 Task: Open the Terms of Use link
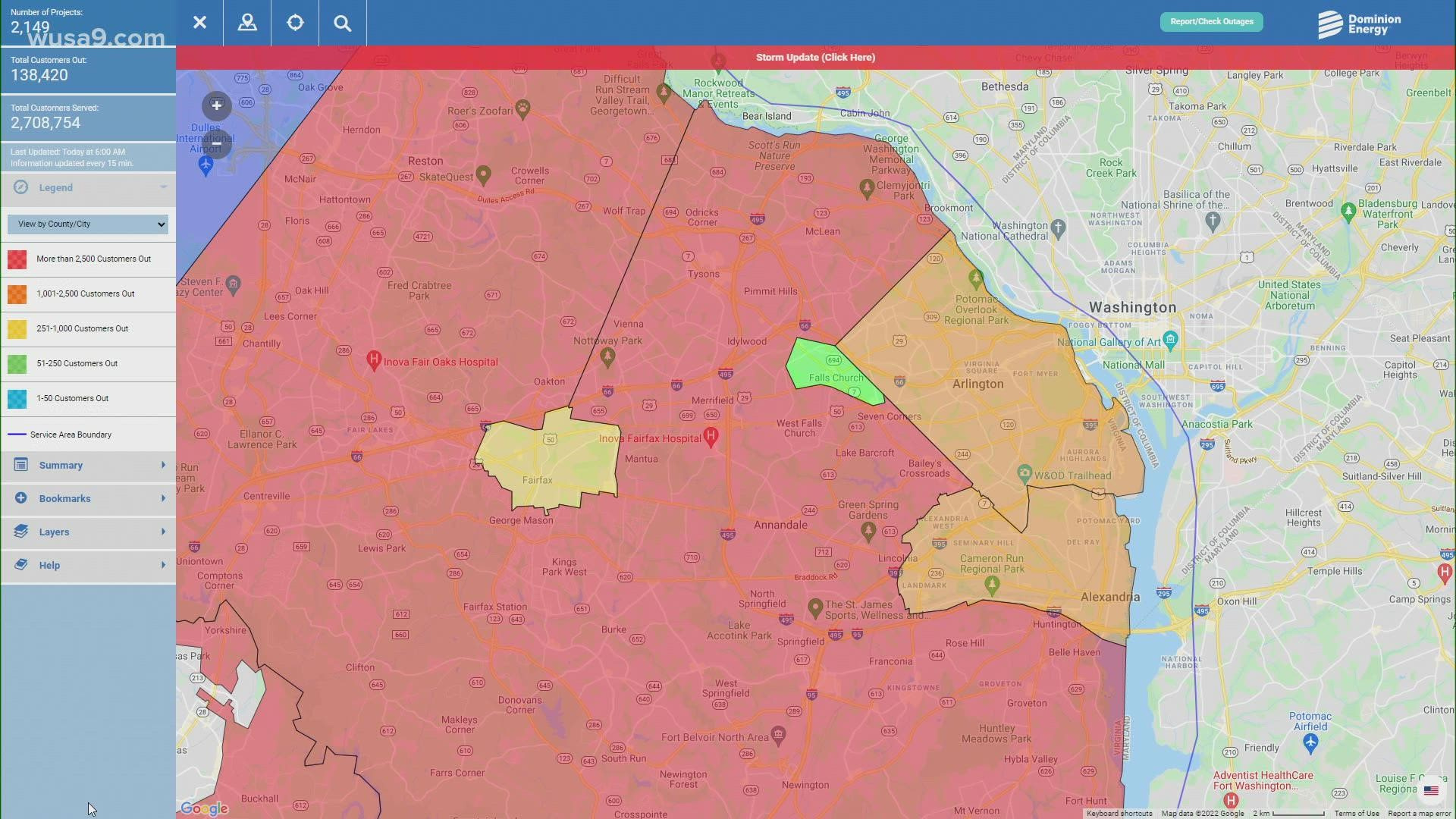1357,814
